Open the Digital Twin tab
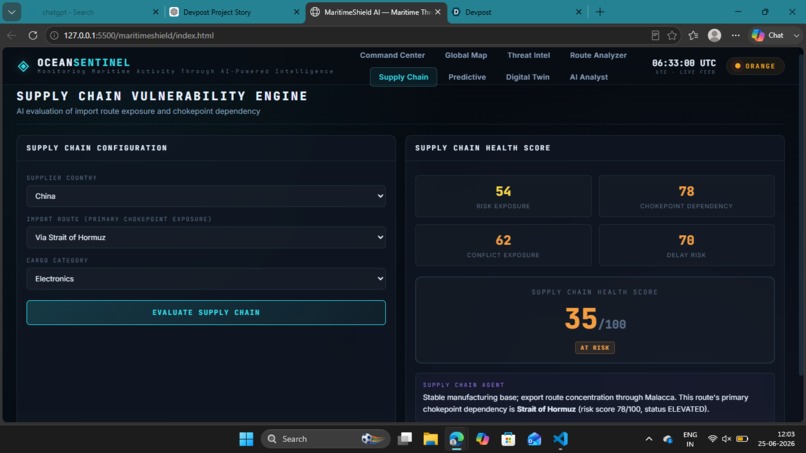Image resolution: width=806 pixels, height=453 pixels. coord(527,77)
